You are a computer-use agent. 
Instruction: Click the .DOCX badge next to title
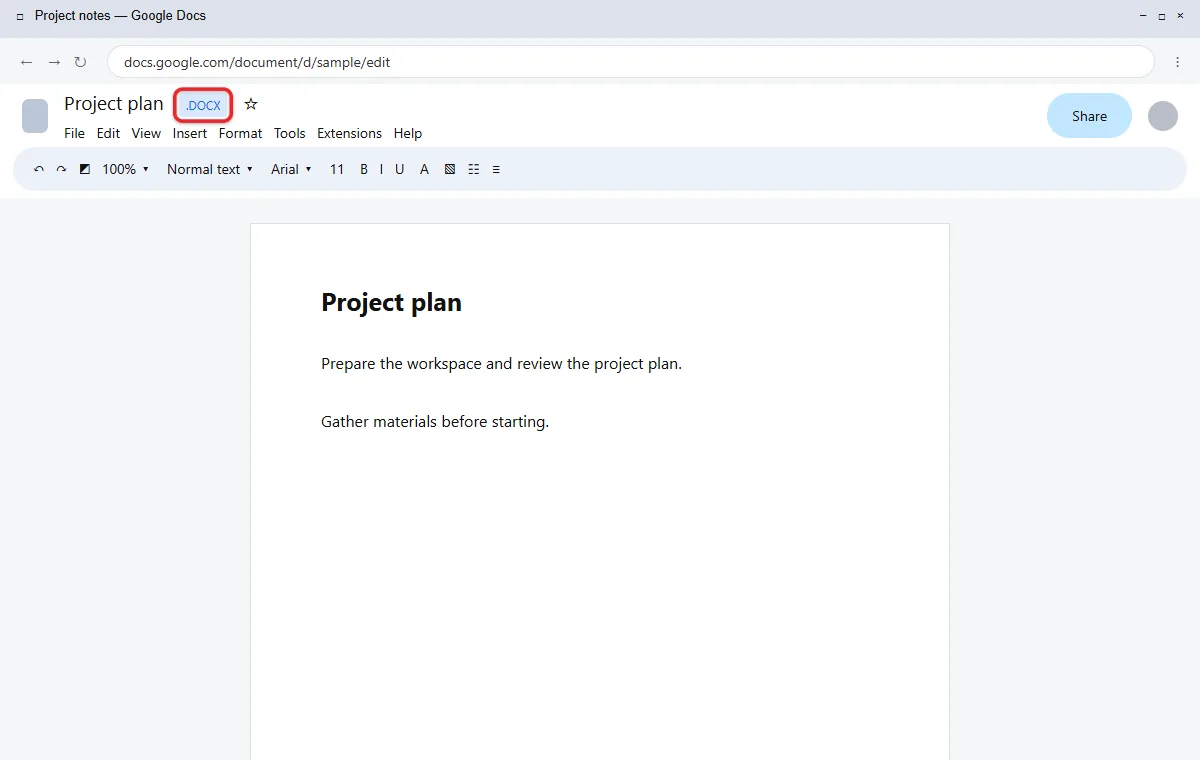(203, 105)
